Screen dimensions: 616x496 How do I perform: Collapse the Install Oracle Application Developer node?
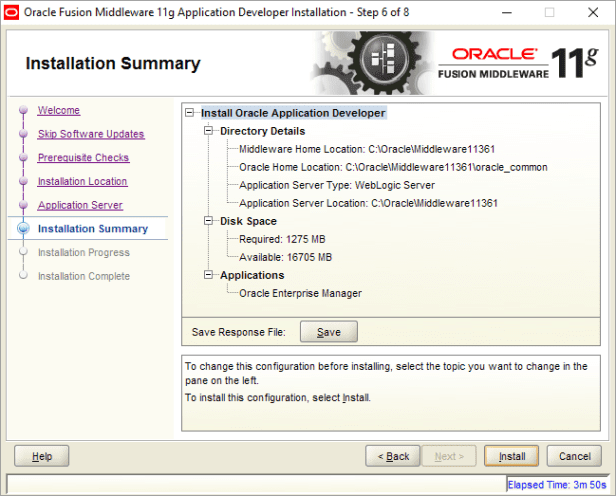pos(189,113)
